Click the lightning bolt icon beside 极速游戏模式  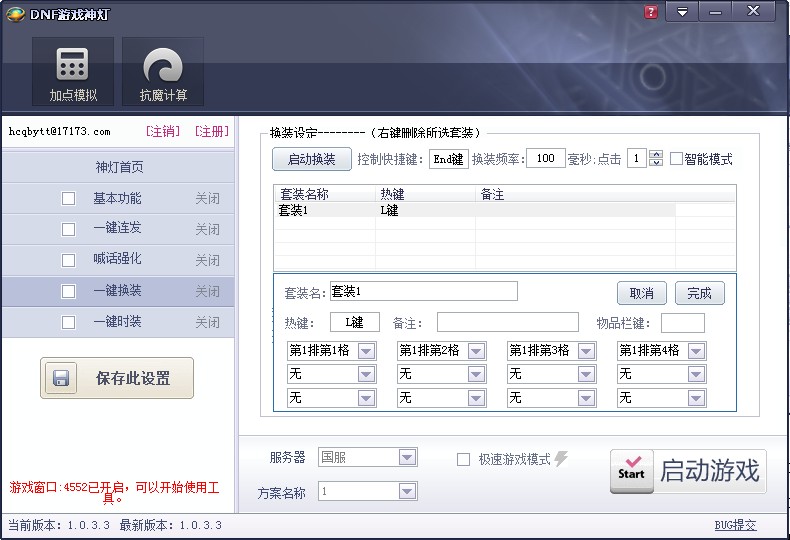click(561, 459)
